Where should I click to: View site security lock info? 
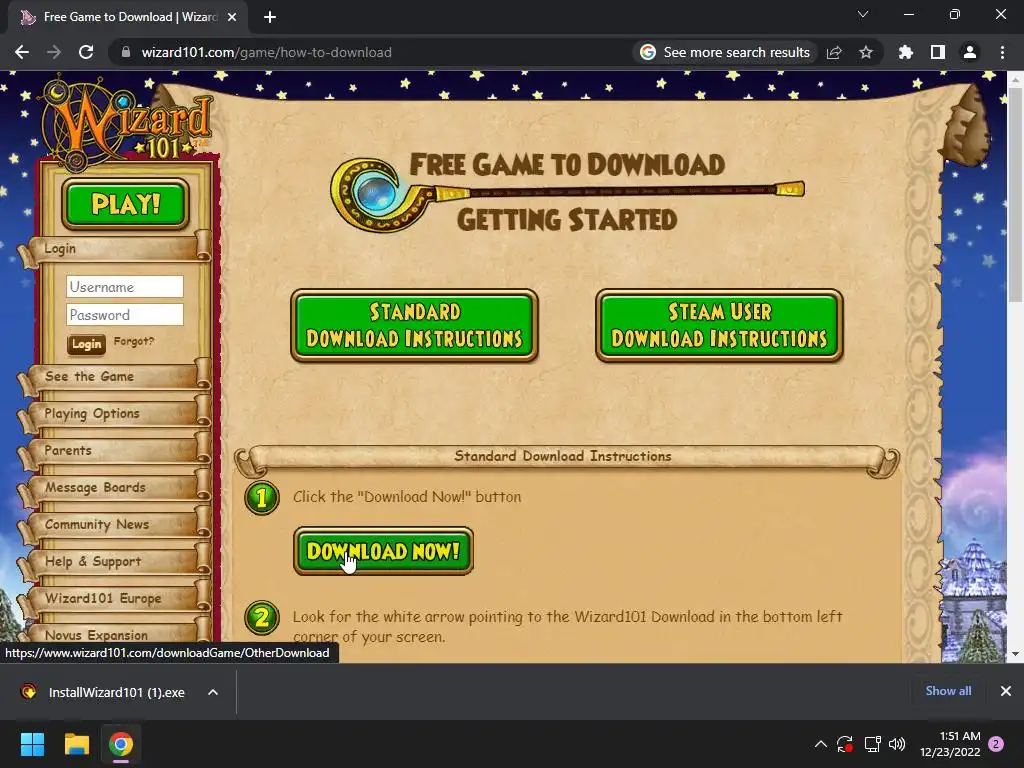126,52
